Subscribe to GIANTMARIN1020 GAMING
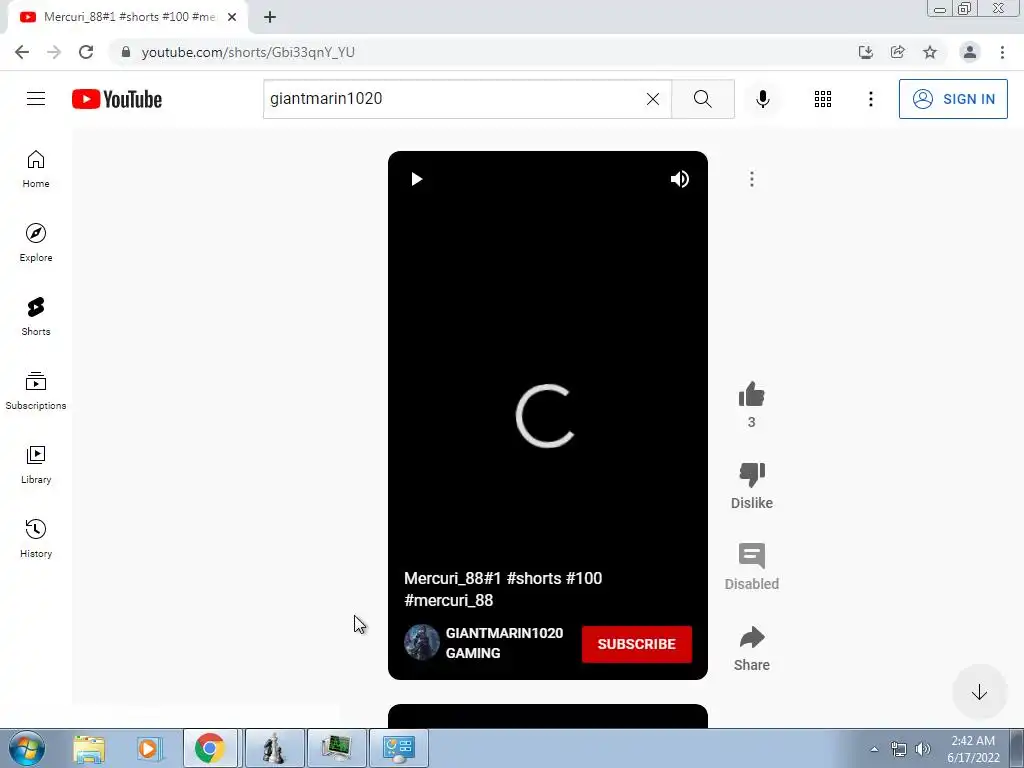This screenshot has height=768, width=1024. 637,644
